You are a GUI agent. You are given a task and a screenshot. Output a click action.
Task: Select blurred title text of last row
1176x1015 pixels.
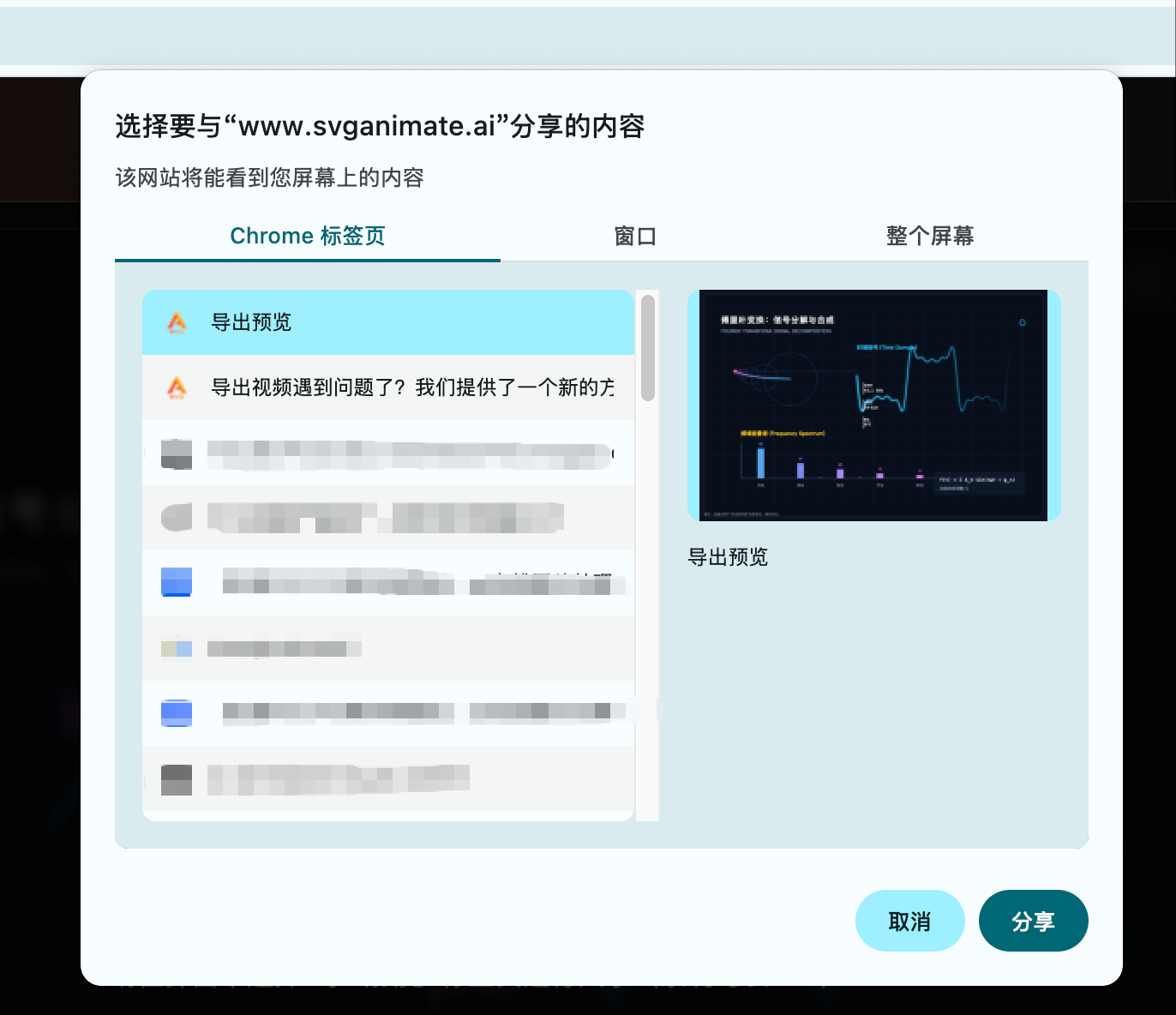coord(338,778)
